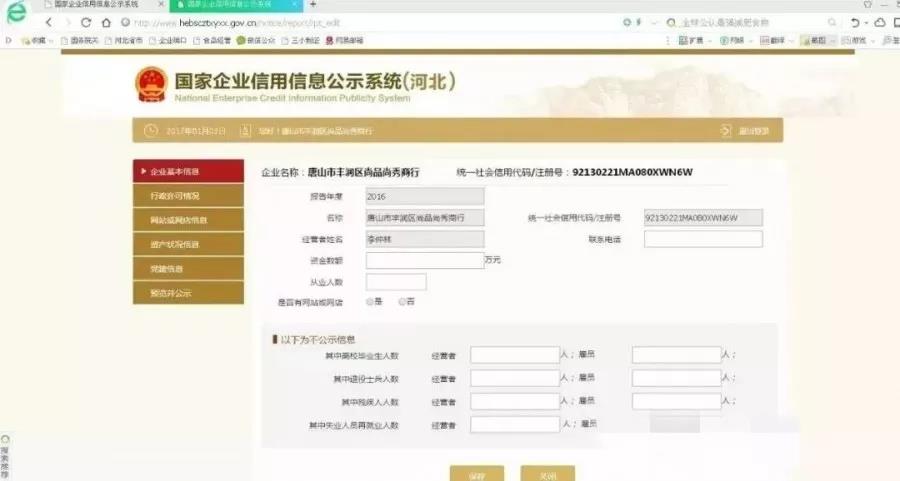The image size is (900, 481).
Task: Click the hebscztxyxx.gov.cn address bar
Action: [x=367, y=23]
